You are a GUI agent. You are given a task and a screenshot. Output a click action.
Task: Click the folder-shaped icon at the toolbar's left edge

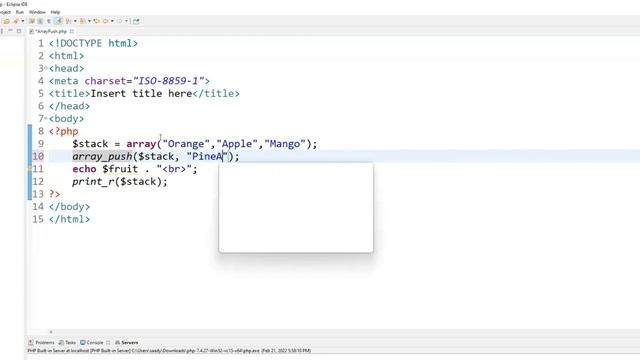coord(6,21)
